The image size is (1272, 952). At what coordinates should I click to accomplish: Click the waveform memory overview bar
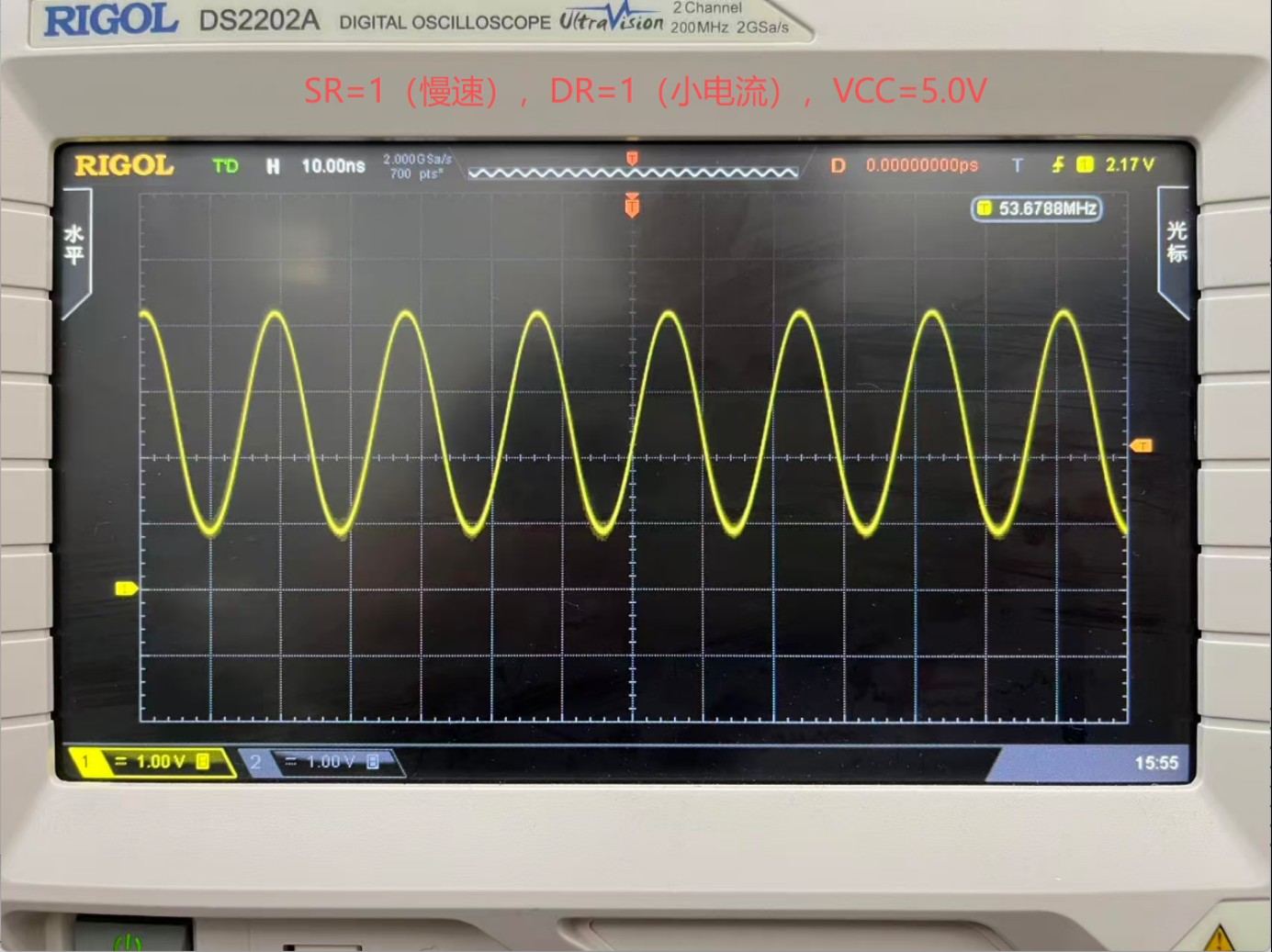point(632,171)
